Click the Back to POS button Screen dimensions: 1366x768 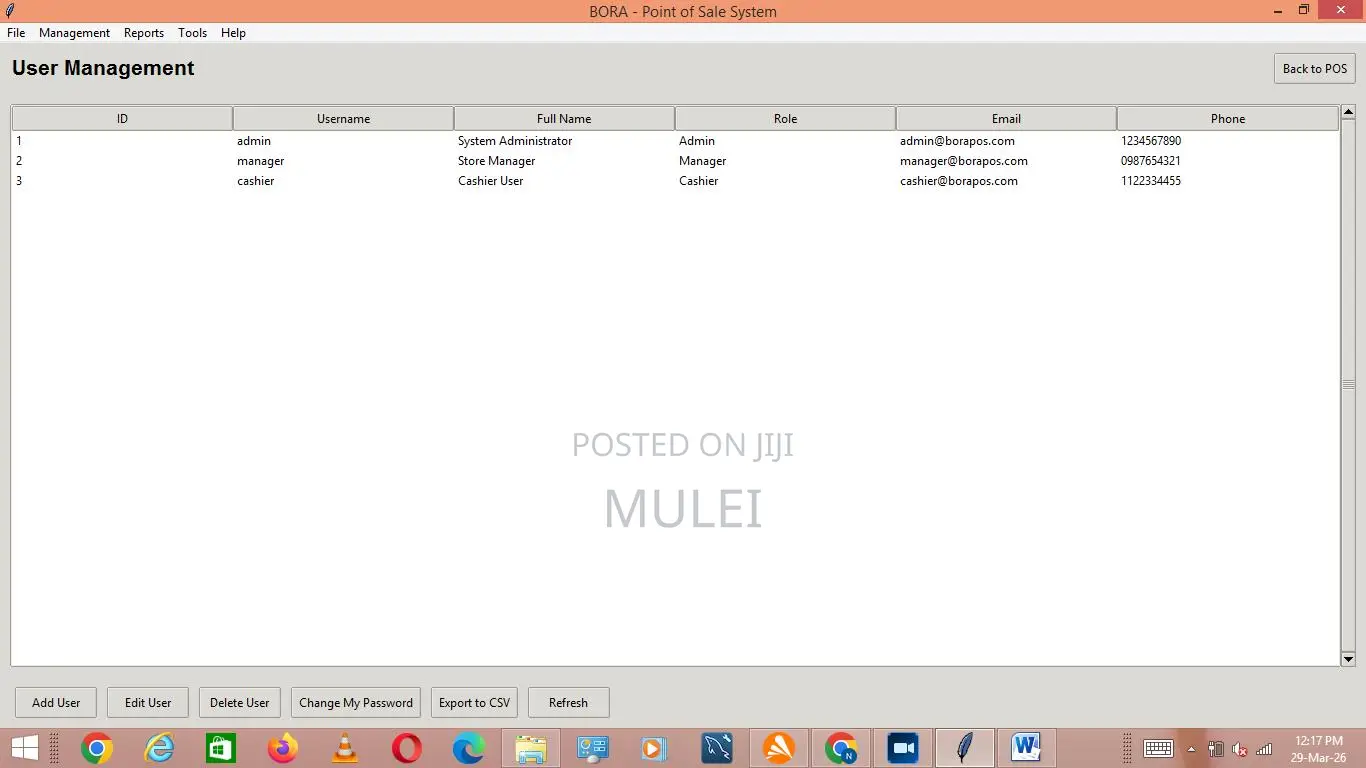coord(1315,69)
